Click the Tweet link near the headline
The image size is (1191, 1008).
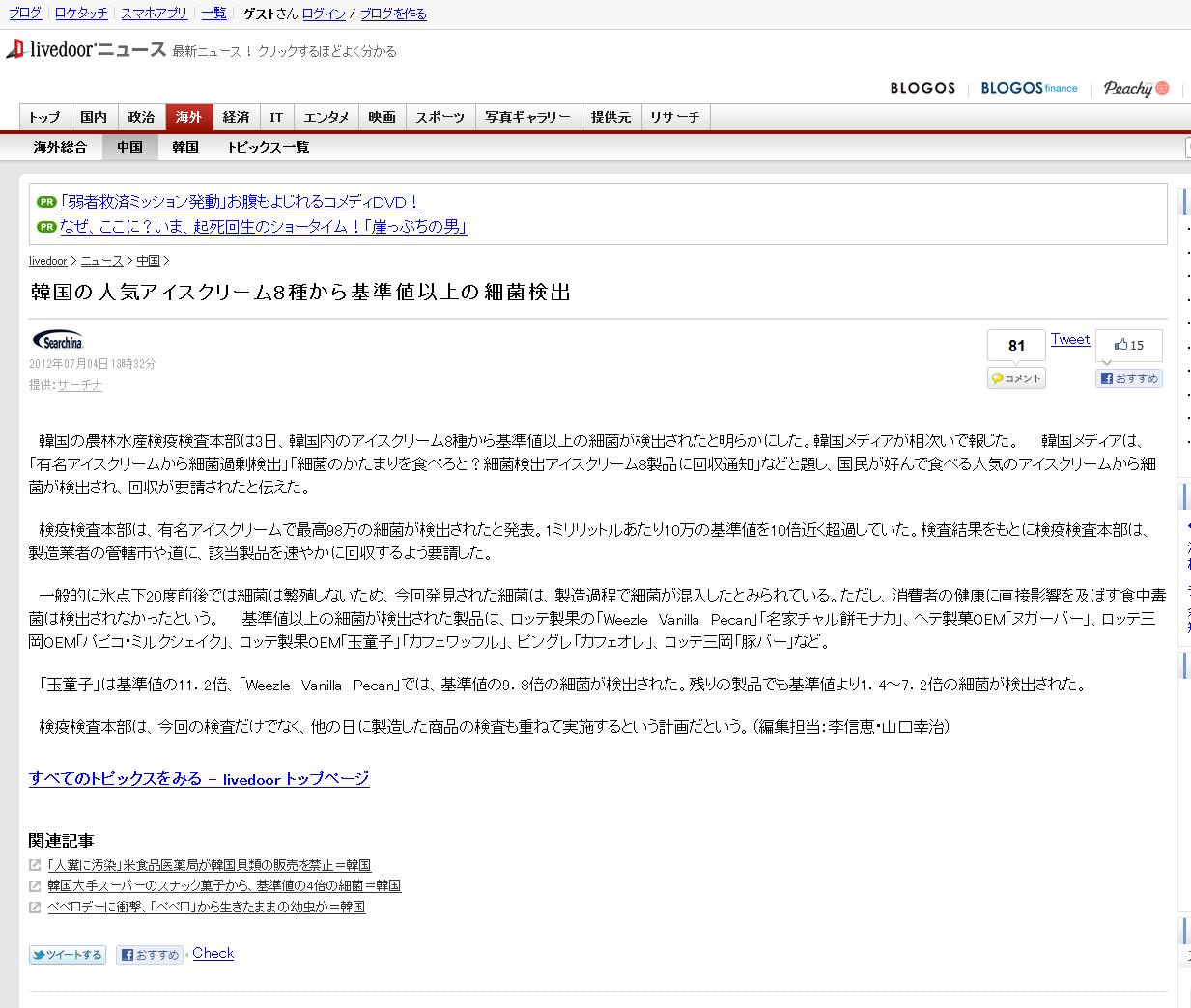1070,339
